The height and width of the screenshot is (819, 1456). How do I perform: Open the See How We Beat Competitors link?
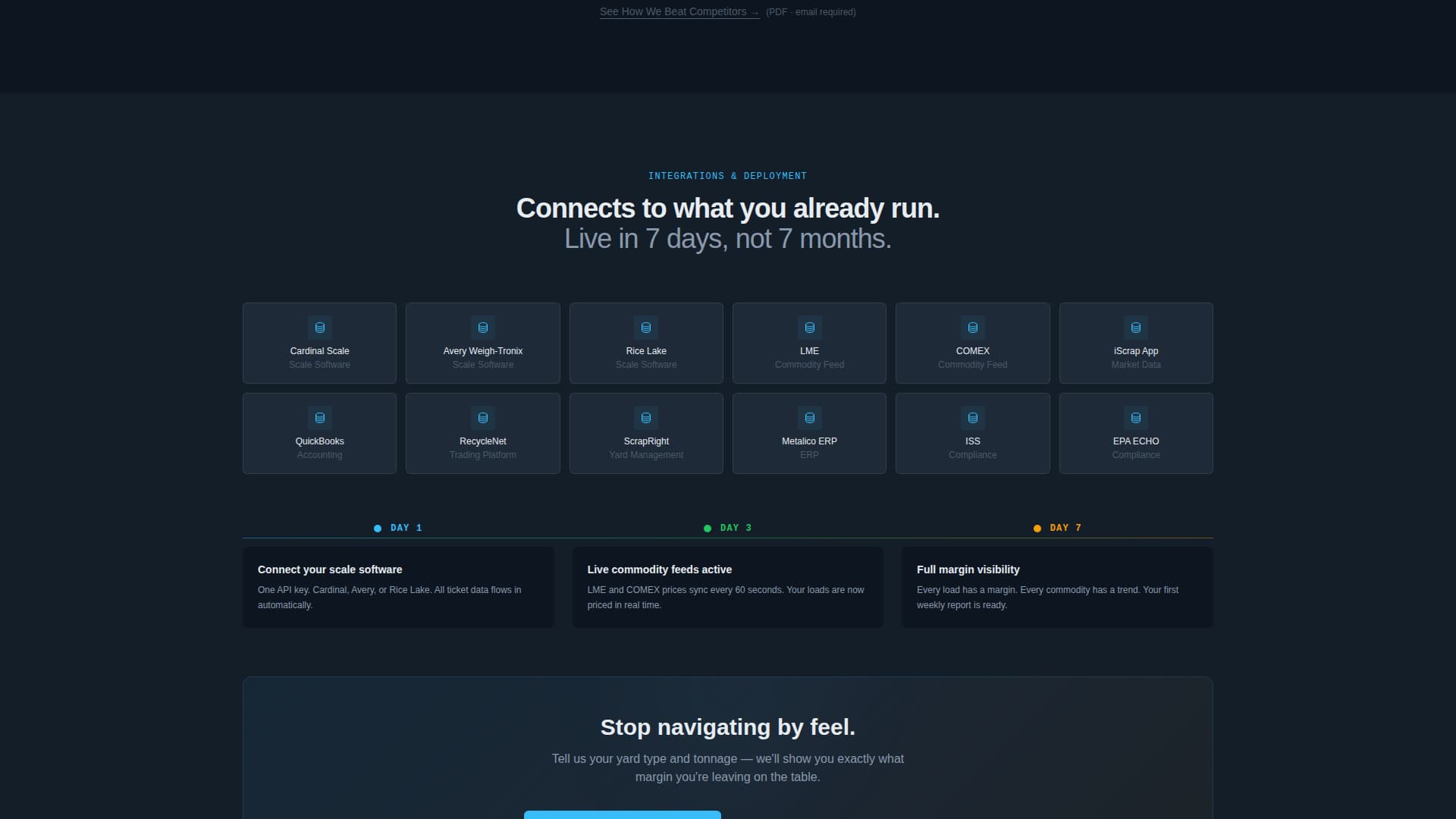click(679, 11)
